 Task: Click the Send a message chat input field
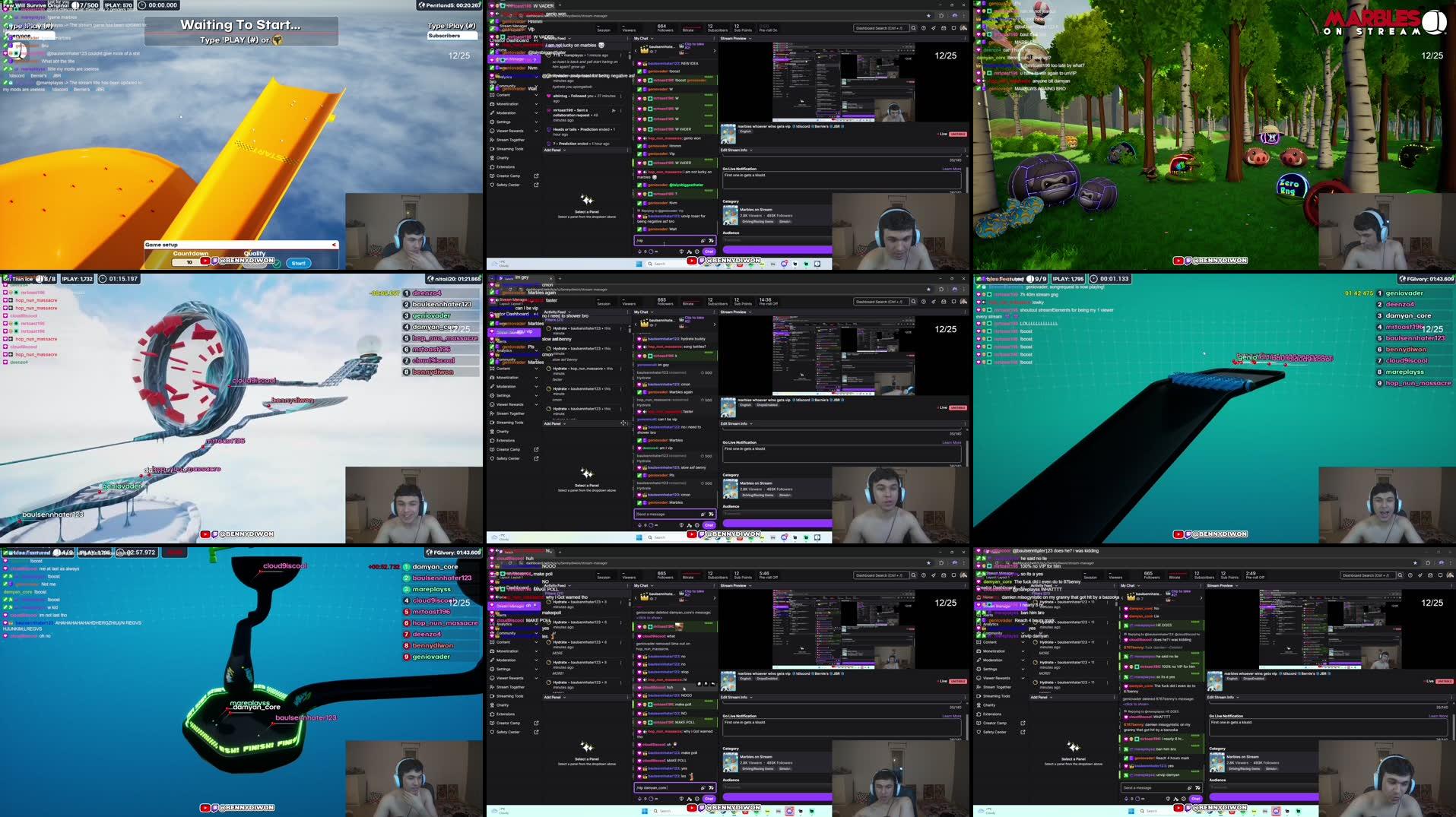(x=669, y=514)
